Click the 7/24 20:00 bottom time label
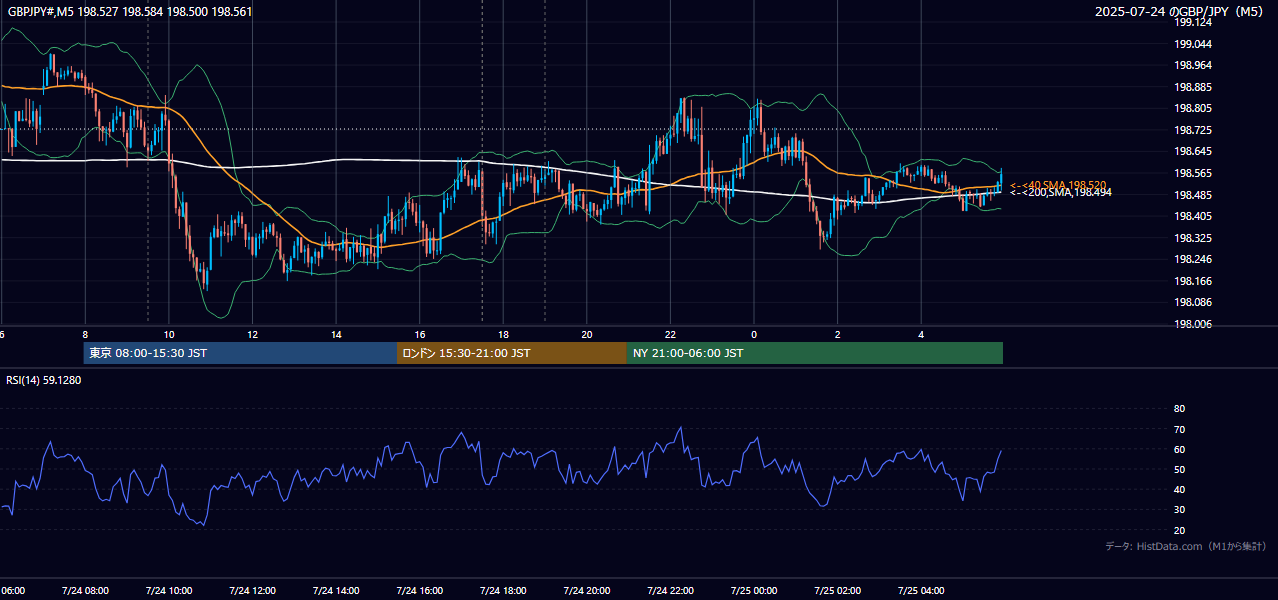The height and width of the screenshot is (600, 1278). pos(586,591)
